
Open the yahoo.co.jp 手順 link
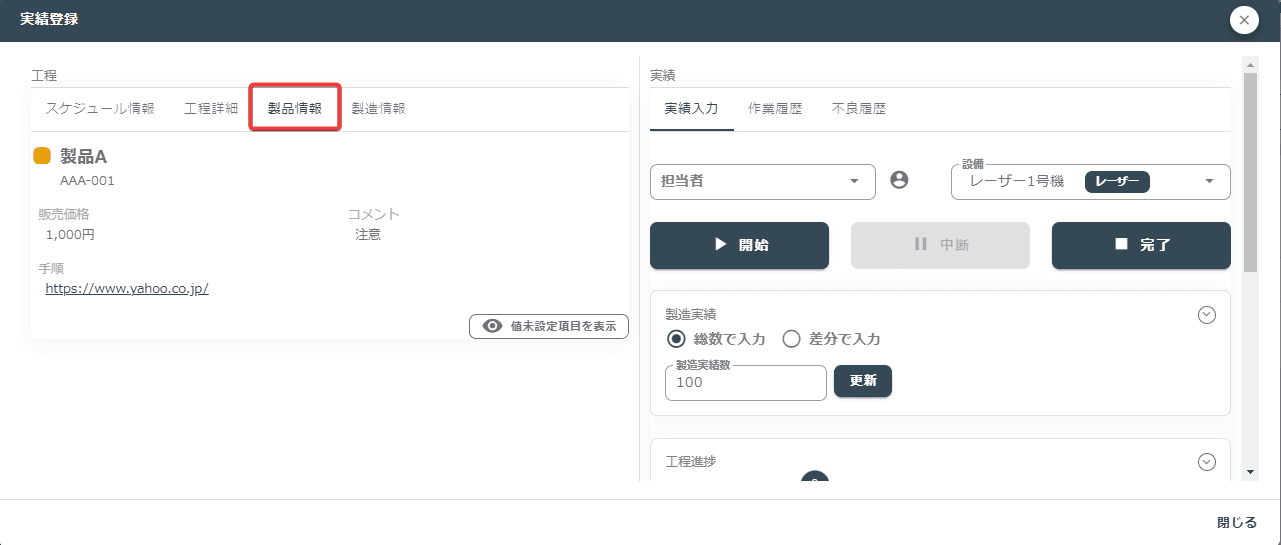pos(127,288)
